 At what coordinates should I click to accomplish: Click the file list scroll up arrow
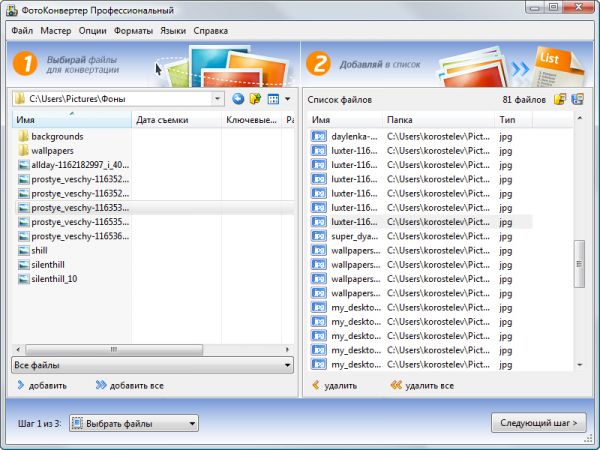coord(579,118)
